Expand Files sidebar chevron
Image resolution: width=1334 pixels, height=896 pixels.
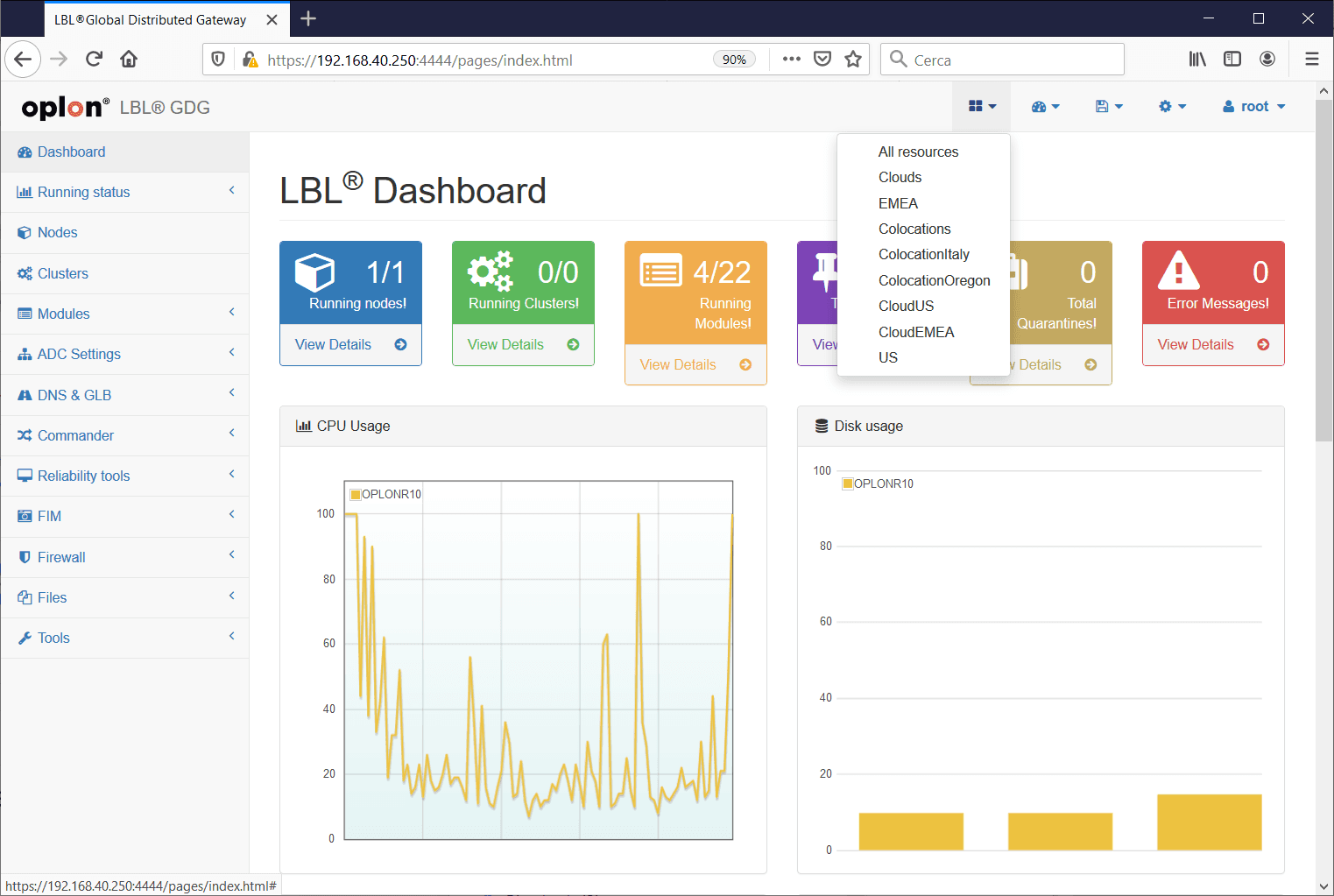tap(232, 596)
